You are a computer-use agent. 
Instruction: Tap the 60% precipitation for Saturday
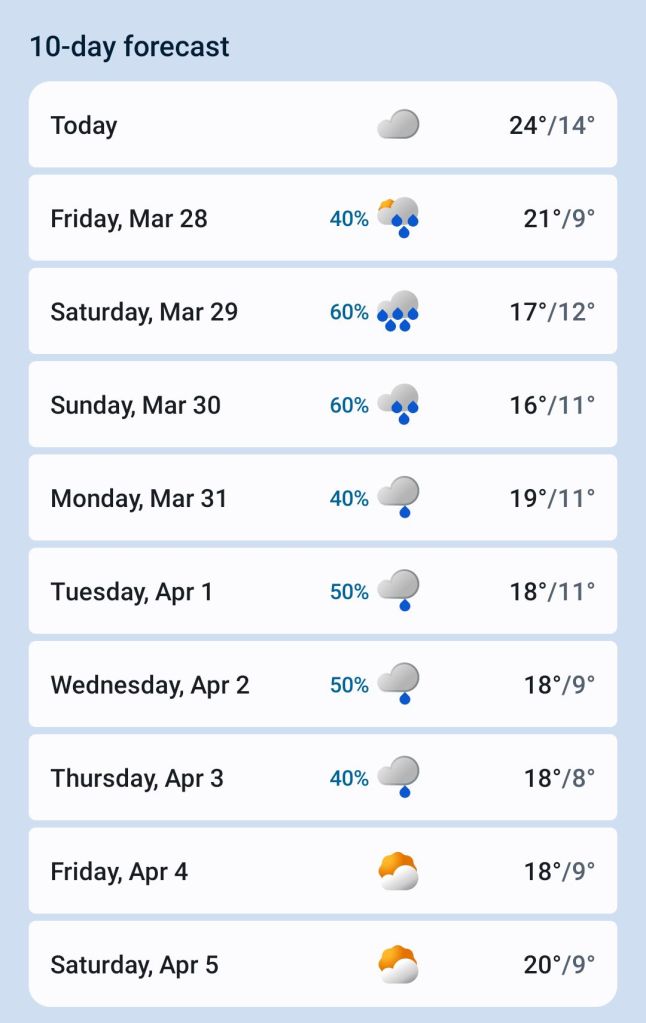(349, 312)
